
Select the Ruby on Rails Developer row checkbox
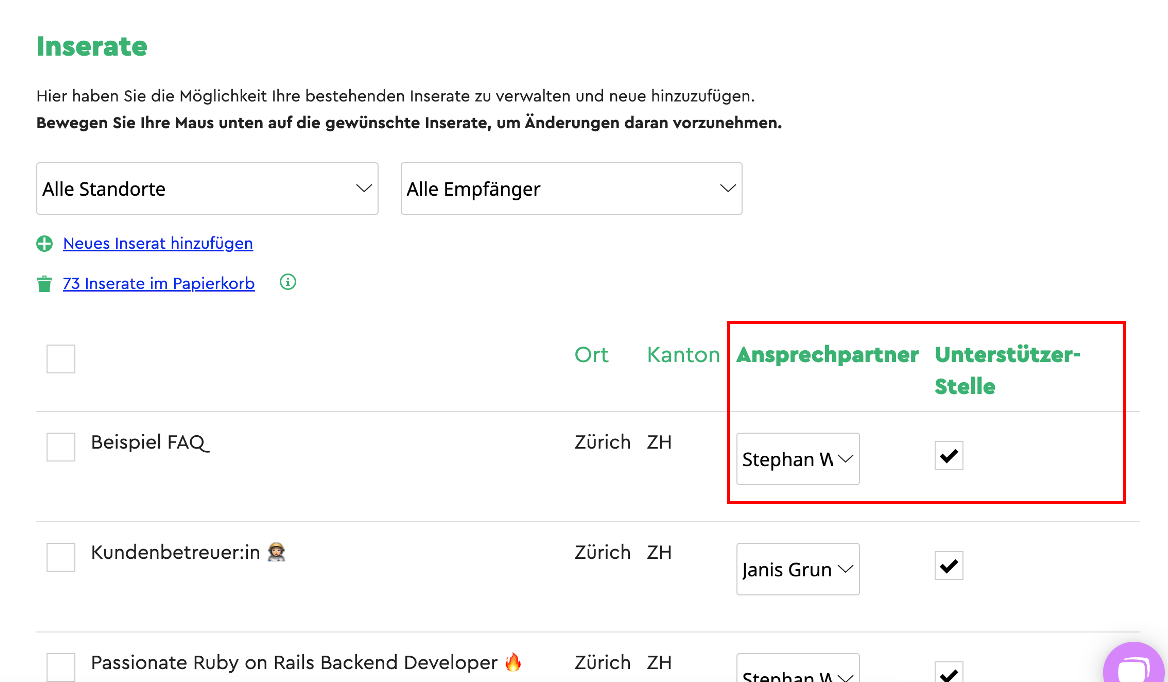[x=60, y=667]
